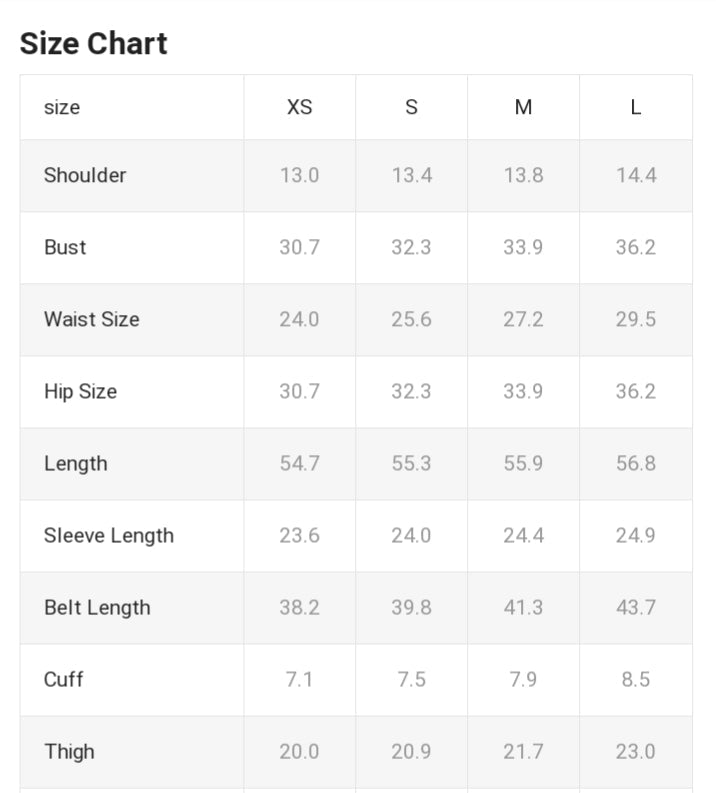
Task: Select the S column header
Action: [411, 107]
